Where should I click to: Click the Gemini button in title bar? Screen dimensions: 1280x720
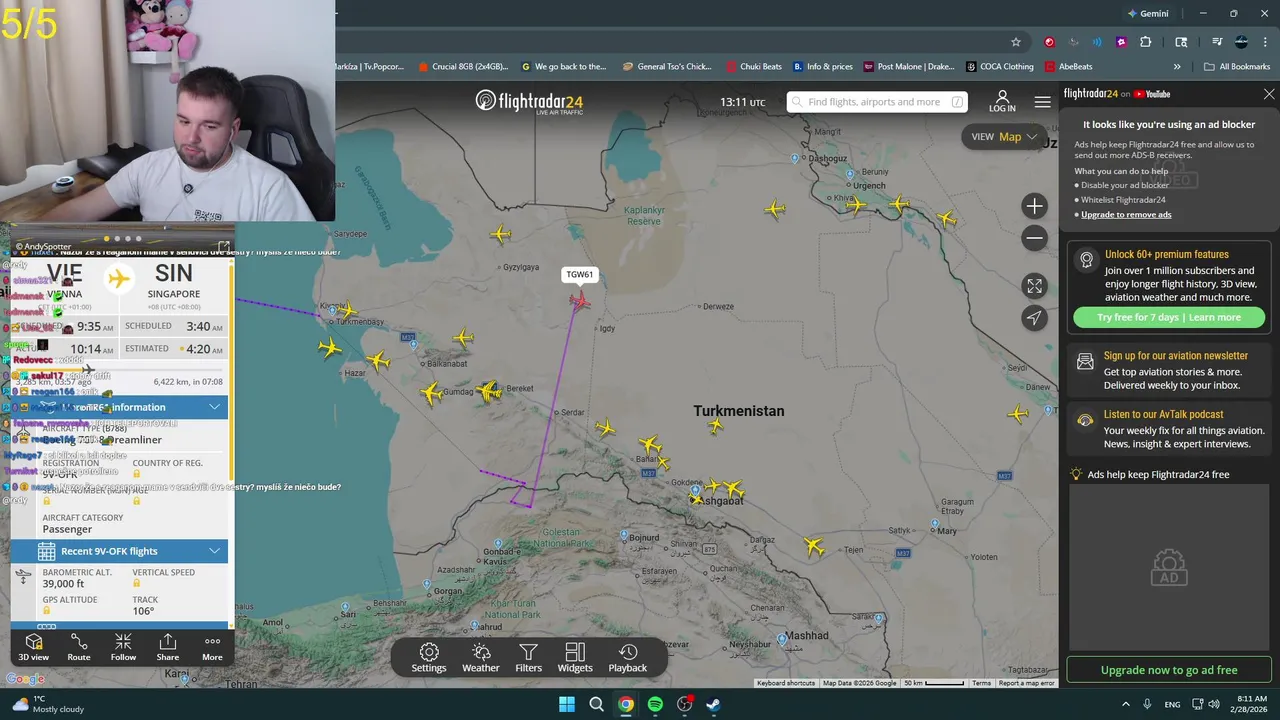1148,14
